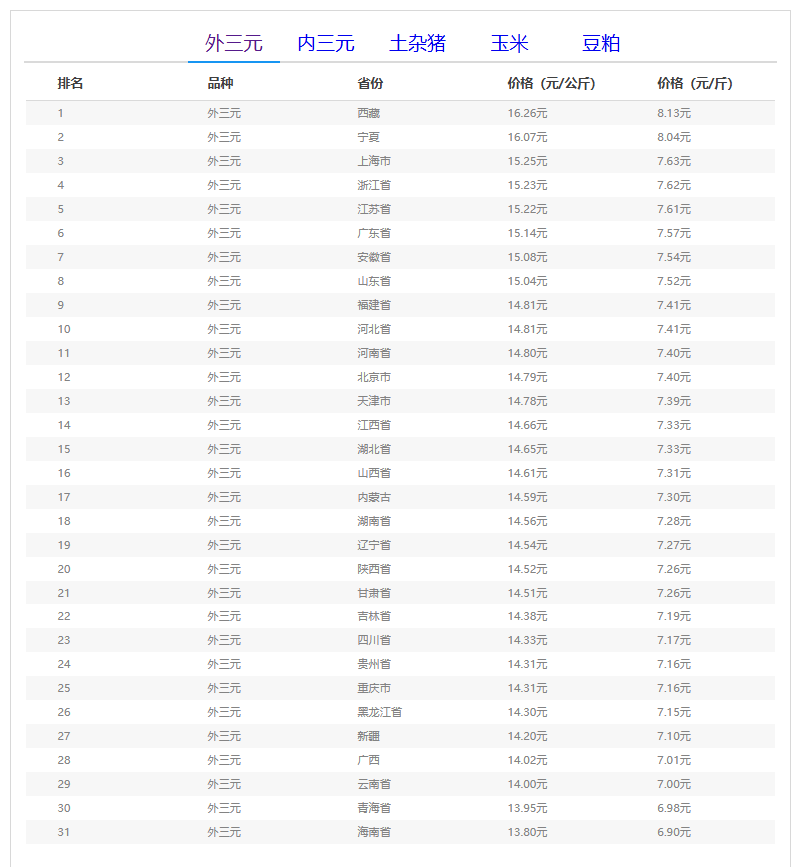
Task: Click the 省份 column header
Action: click(370, 83)
